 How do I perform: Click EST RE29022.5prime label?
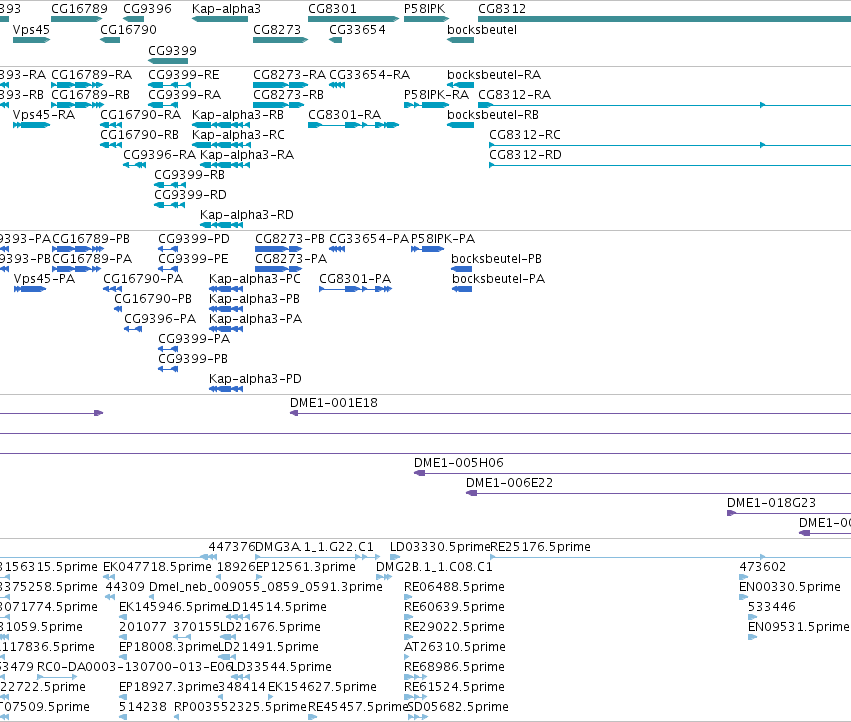(x=454, y=627)
